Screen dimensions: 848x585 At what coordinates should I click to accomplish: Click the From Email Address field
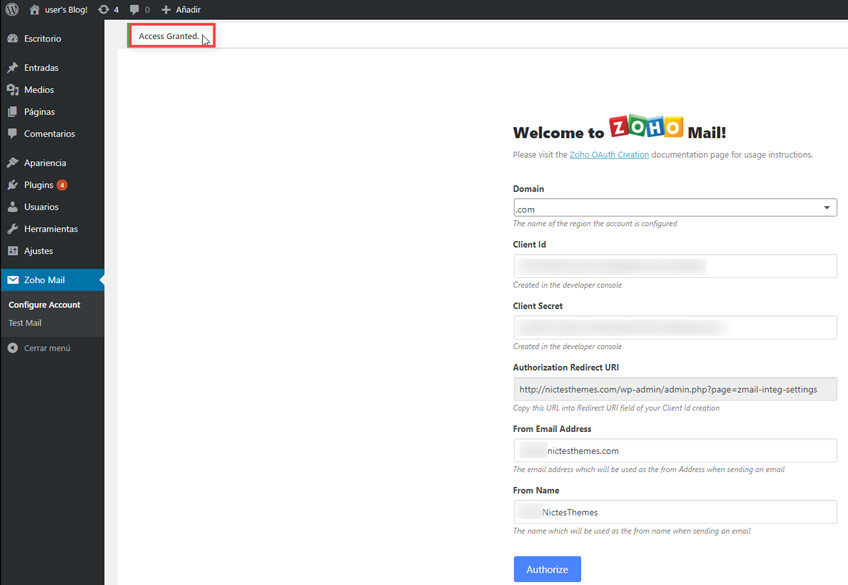[x=675, y=450]
